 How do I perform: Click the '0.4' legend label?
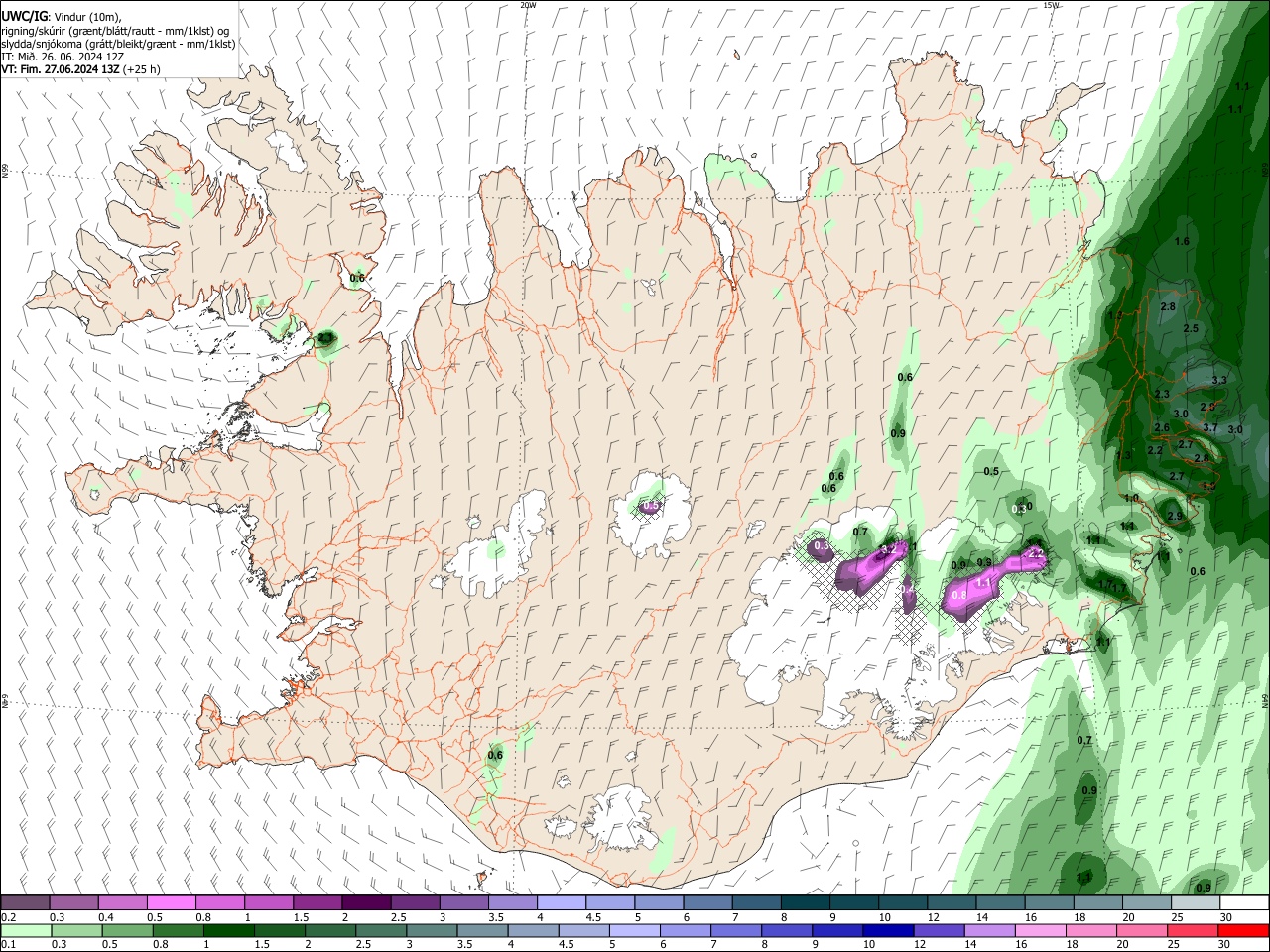click(105, 917)
